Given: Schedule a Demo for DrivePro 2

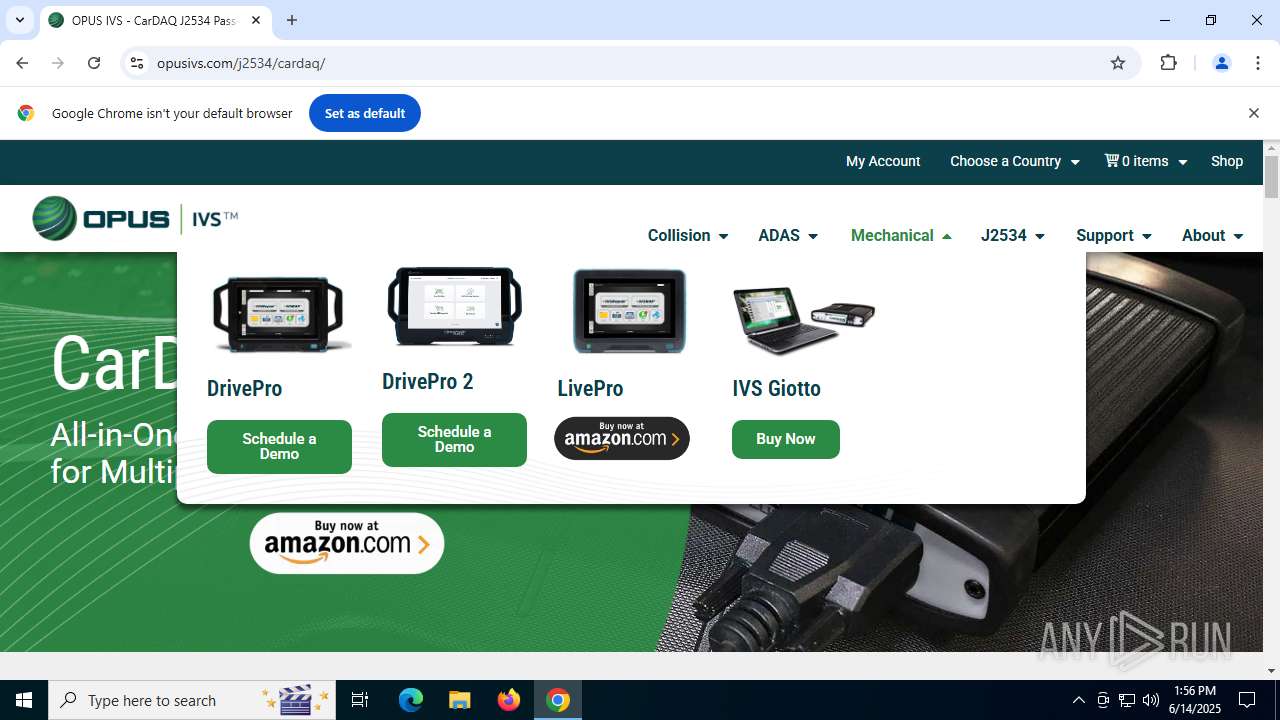Looking at the screenshot, I should pyautogui.click(x=454, y=439).
